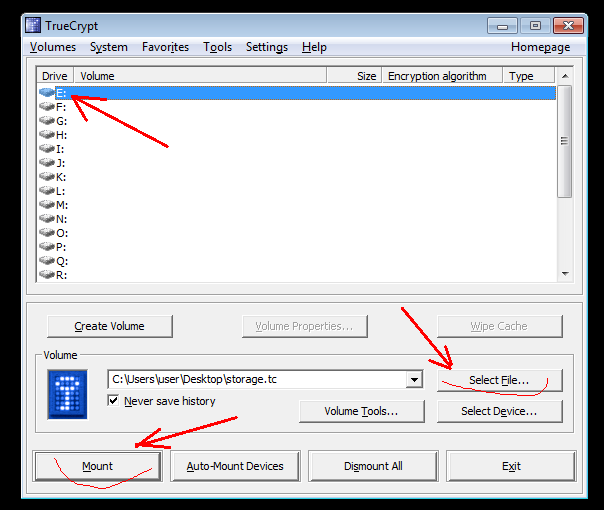Expand the volume path dropdown arrow

point(414,380)
